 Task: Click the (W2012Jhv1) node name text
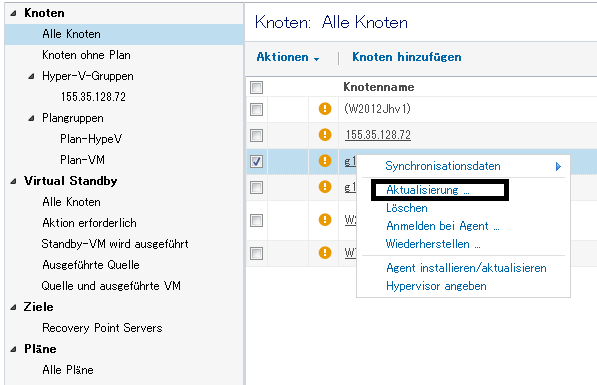377,109
